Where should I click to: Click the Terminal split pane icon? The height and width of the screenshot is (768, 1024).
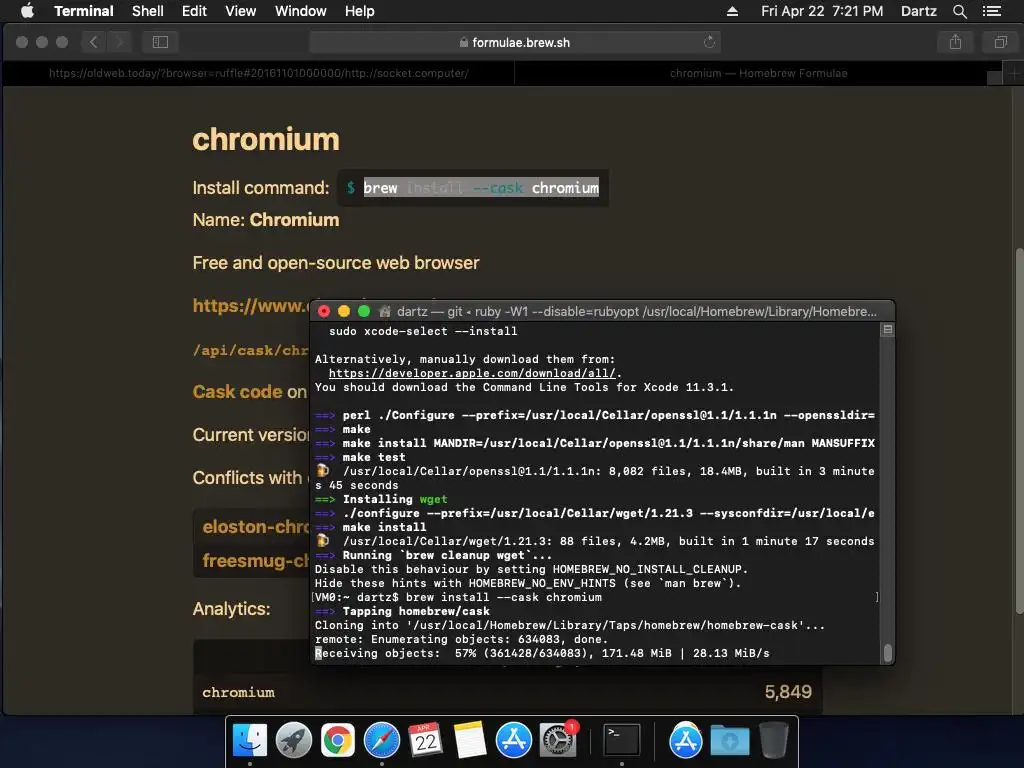888,330
